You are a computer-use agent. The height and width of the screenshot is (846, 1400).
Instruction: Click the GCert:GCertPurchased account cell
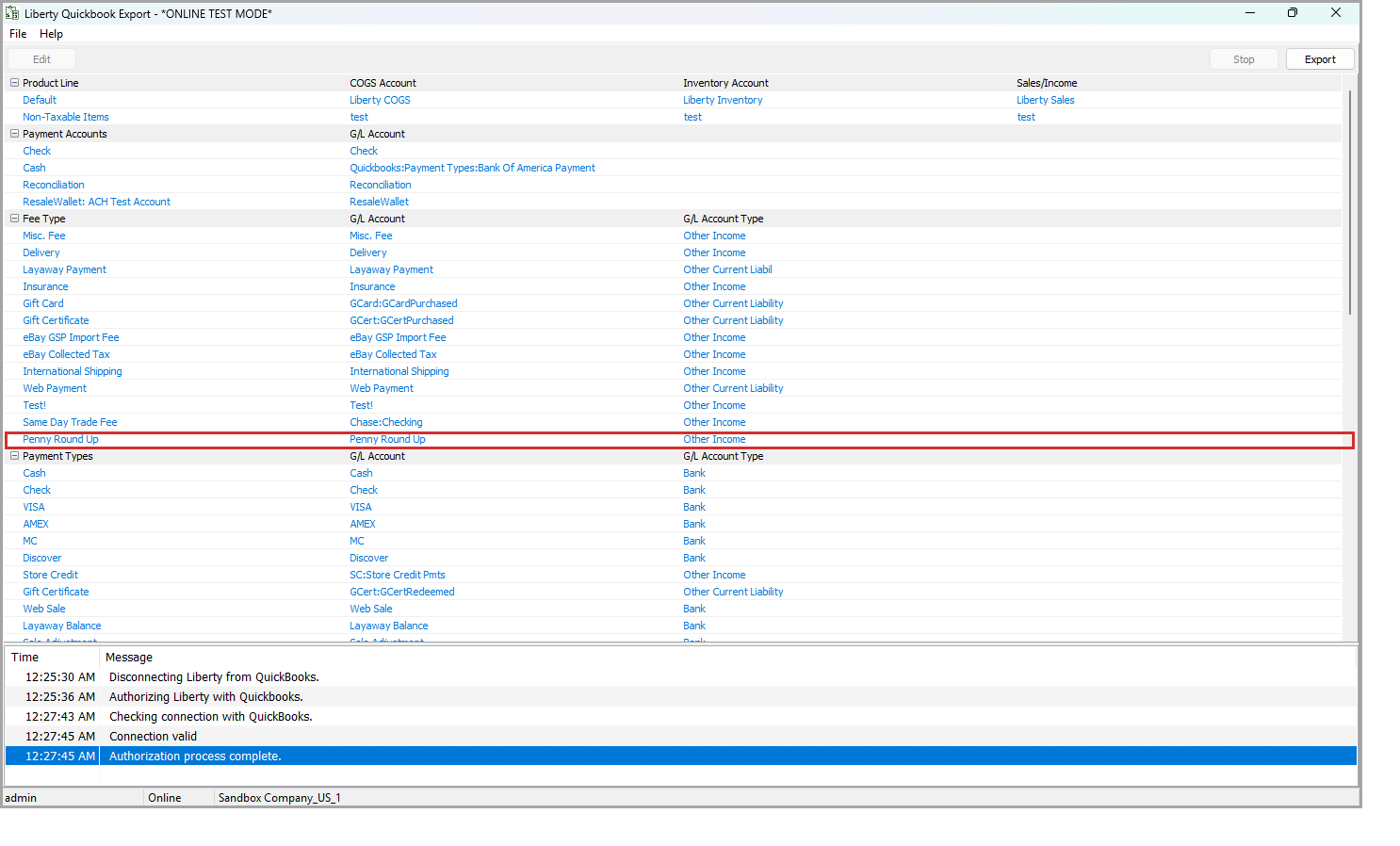tap(401, 320)
